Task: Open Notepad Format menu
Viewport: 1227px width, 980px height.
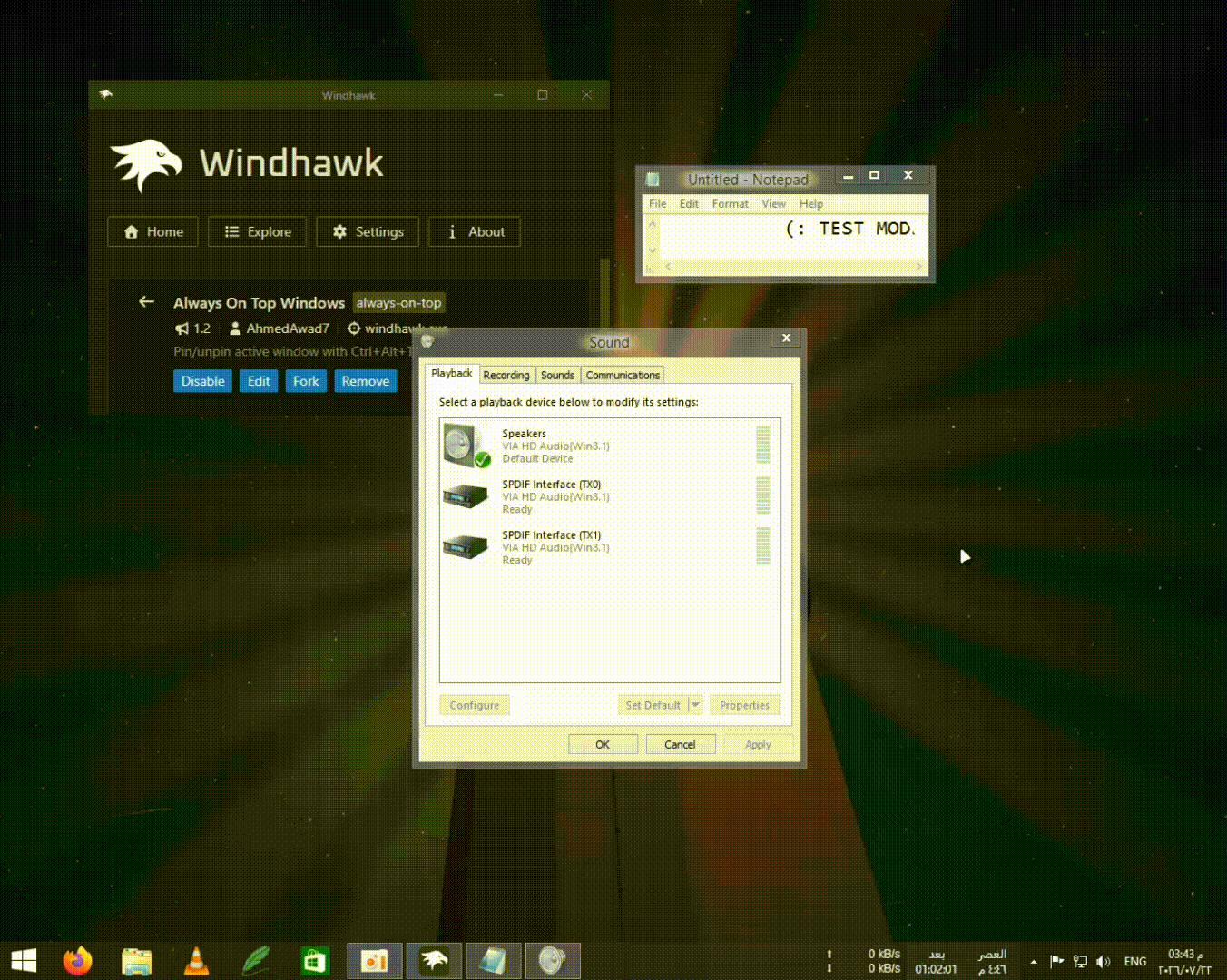Action: pyautogui.click(x=730, y=204)
